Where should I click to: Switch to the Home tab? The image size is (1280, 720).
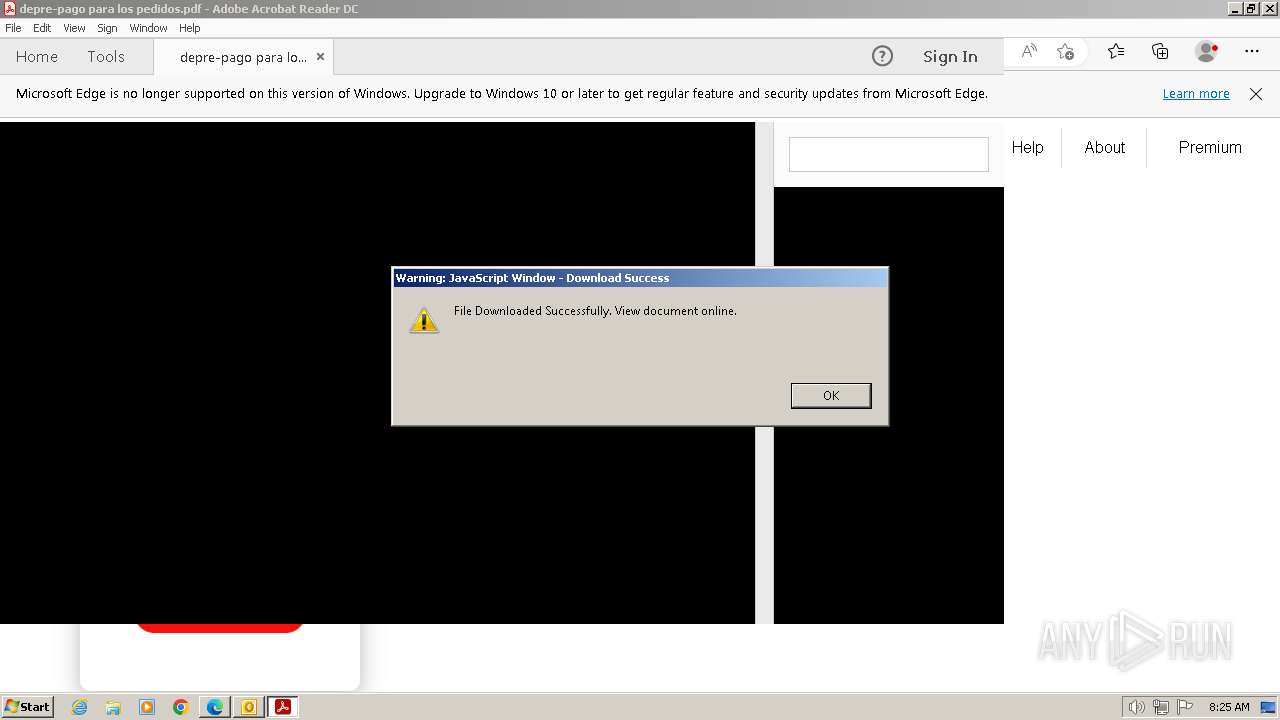click(37, 57)
